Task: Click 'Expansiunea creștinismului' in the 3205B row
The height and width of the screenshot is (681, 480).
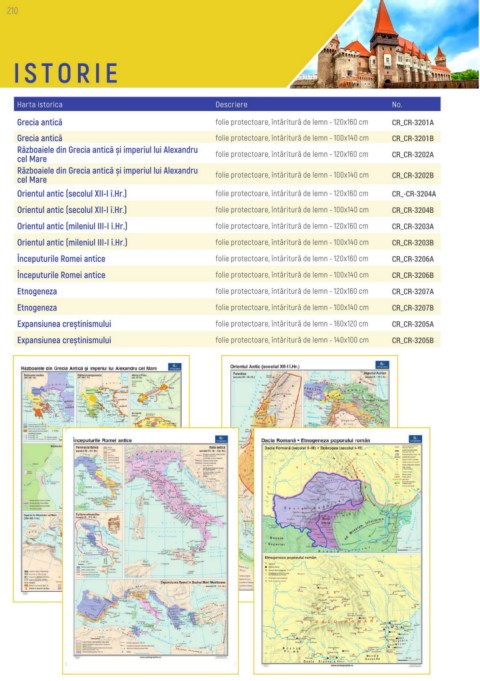Action: pos(64,340)
